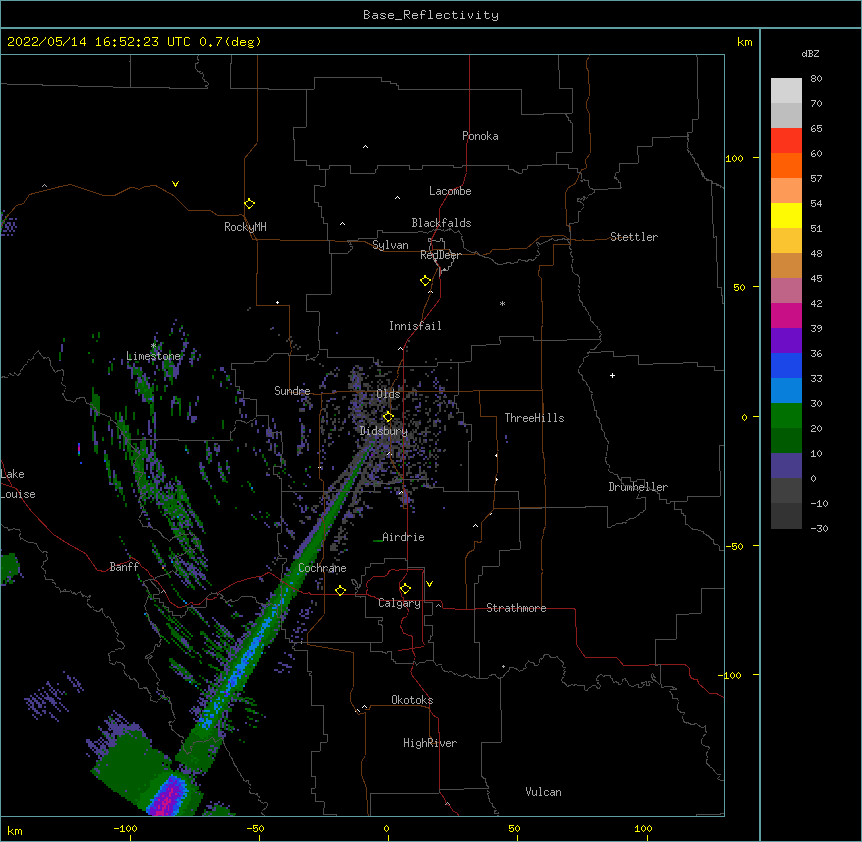Screen dimensions: 862x842
Task: Click the -100 tick label on bottom axis
Action: tap(126, 828)
